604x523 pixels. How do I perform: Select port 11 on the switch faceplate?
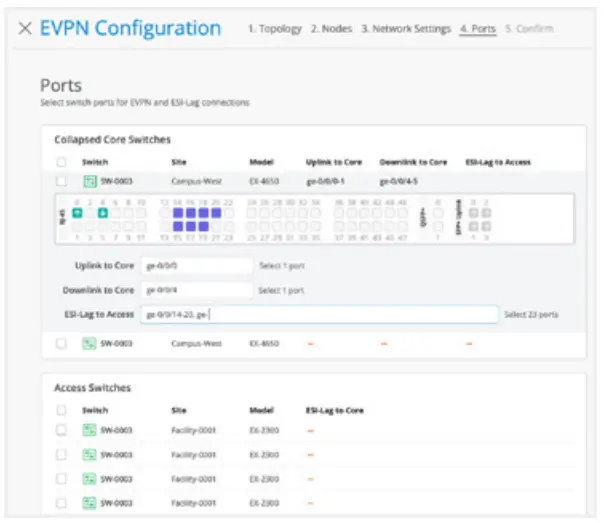pos(141,226)
